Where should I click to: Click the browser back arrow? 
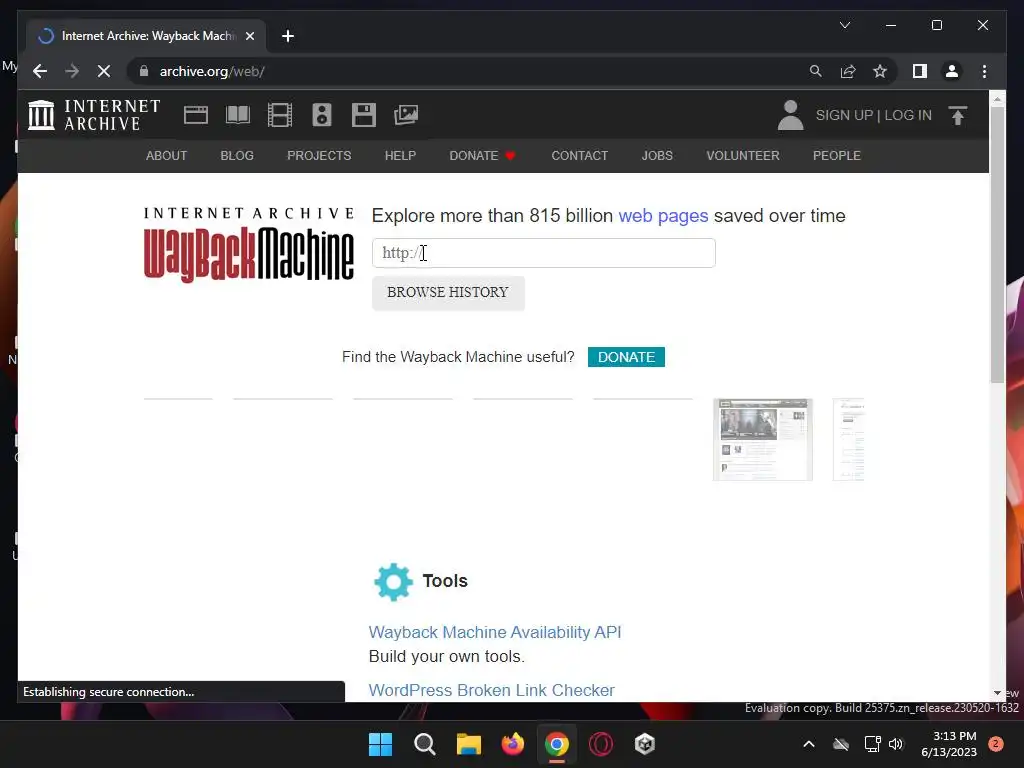[x=40, y=71]
